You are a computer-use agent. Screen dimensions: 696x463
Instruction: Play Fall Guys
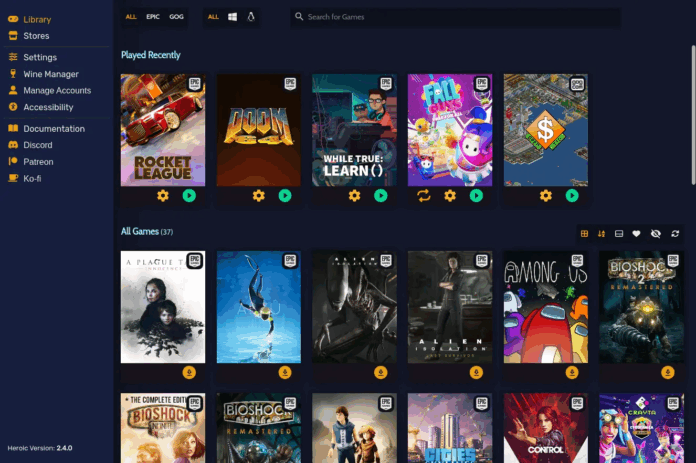pos(476,196)
